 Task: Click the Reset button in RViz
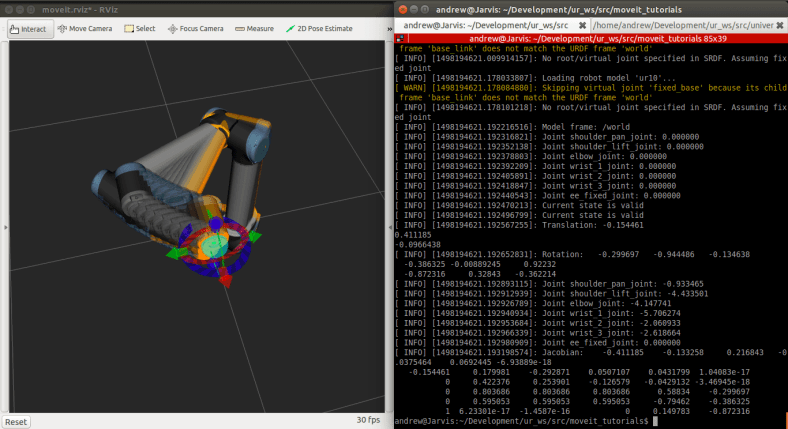[x=16, y=421]
